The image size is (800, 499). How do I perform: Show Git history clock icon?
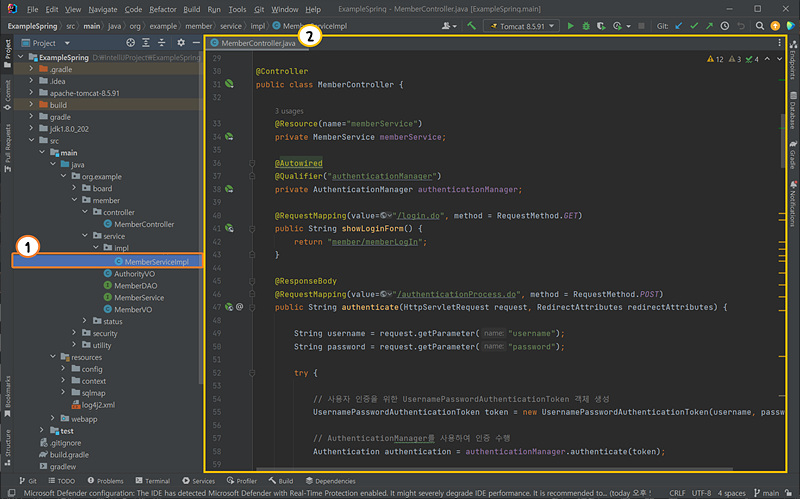pos(724,26)
